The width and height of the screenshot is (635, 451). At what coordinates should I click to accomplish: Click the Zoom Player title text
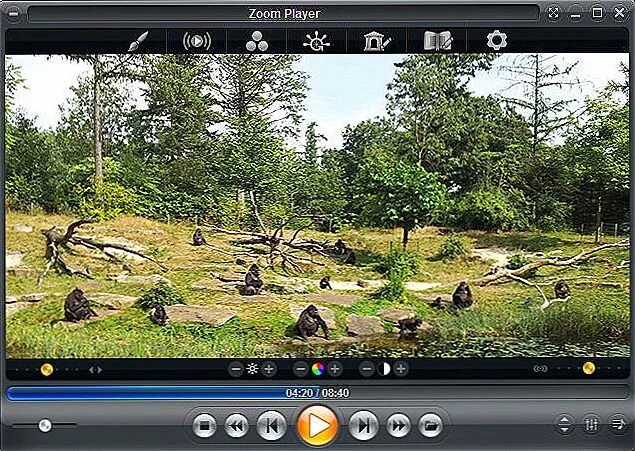pyautogui.click(x=284, y=14)
